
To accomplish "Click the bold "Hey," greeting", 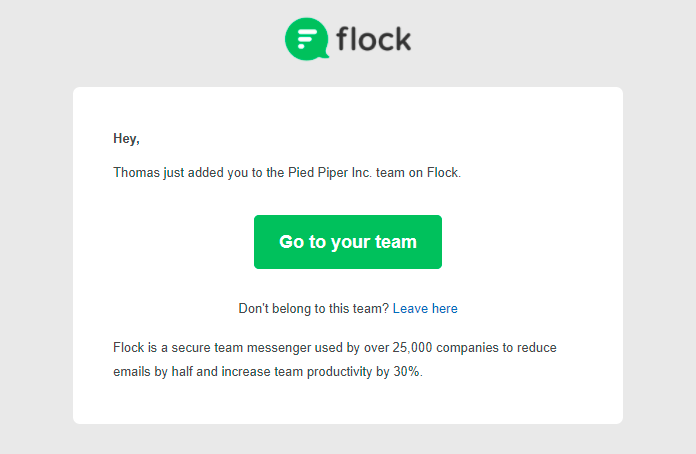I will (127, 138).
